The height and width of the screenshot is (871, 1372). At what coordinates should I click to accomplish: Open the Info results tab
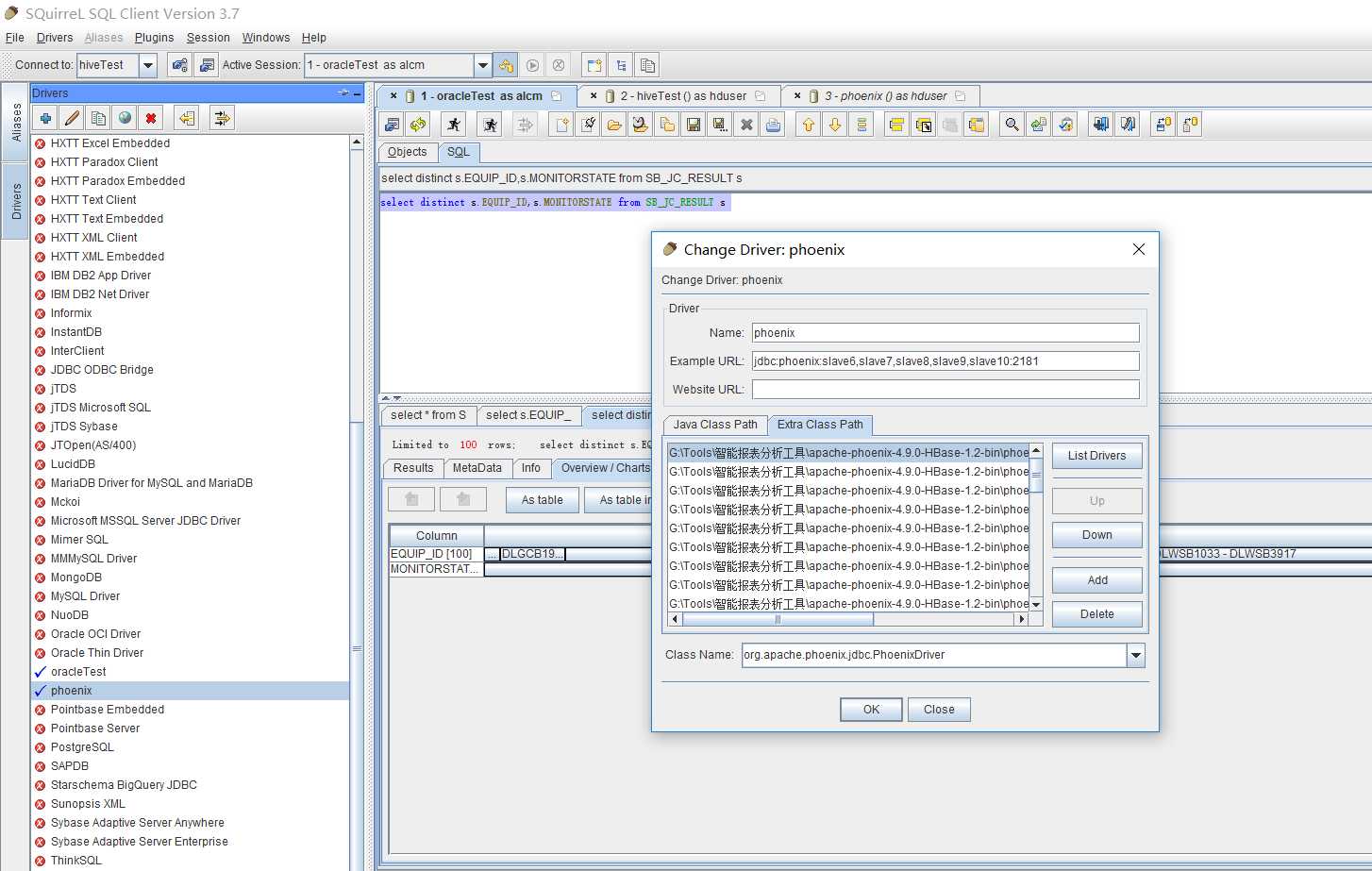click(531, 468)
